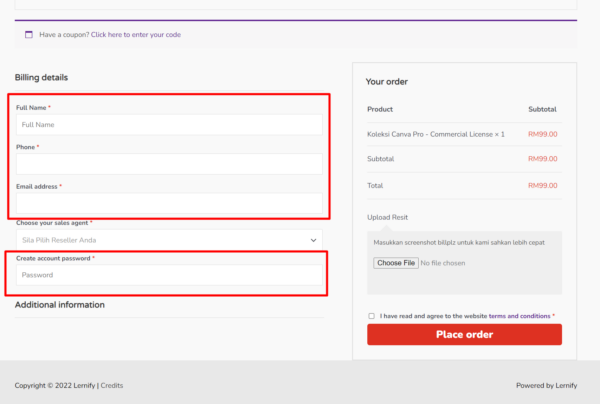Open the 'Click here to enter your code' link
Screen dimensions: 600x404
(136, 34)
